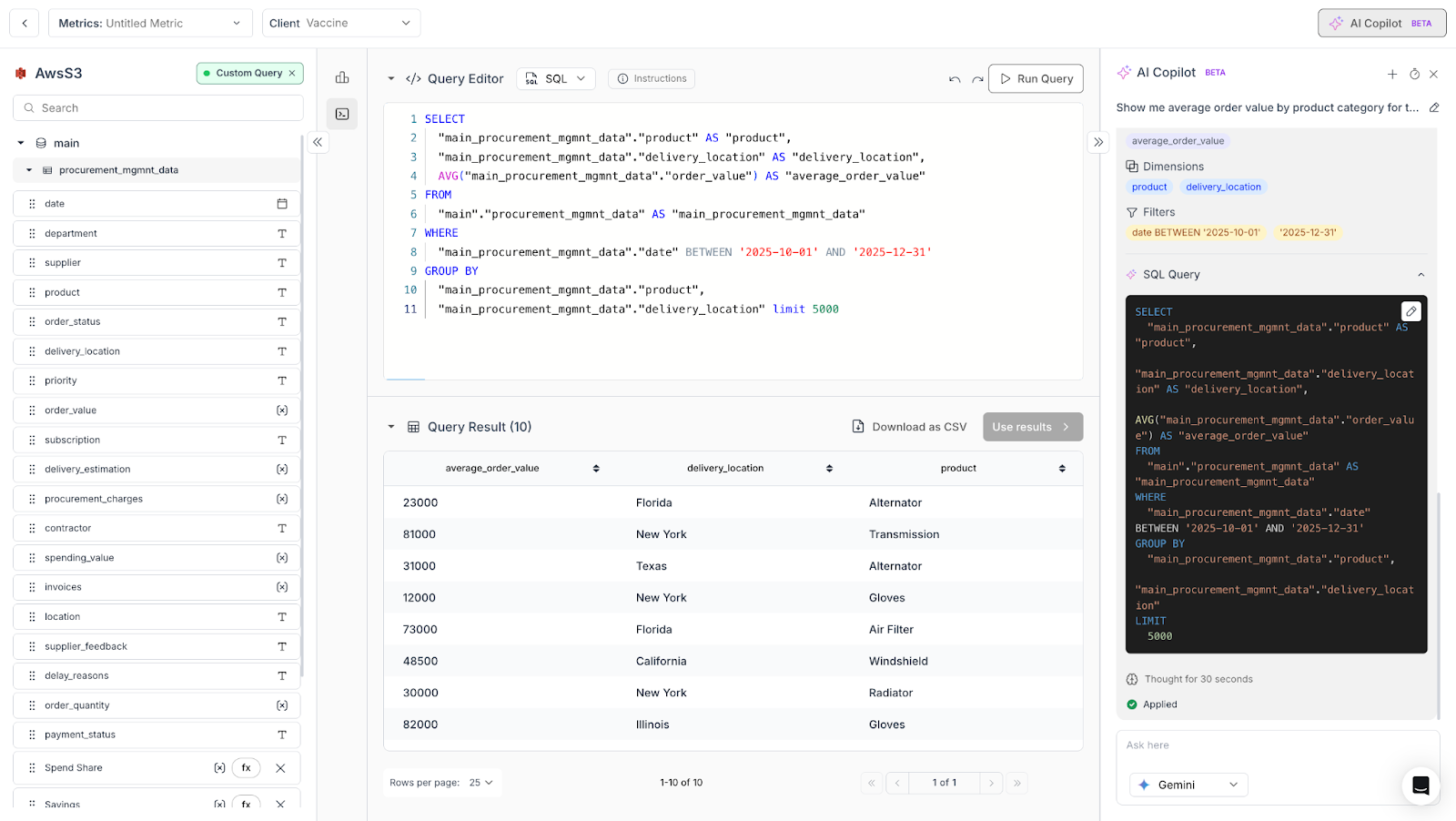Undo the last query edit
The width and height of the screenshot is (1456, 821).
click(x=955, y=79)
